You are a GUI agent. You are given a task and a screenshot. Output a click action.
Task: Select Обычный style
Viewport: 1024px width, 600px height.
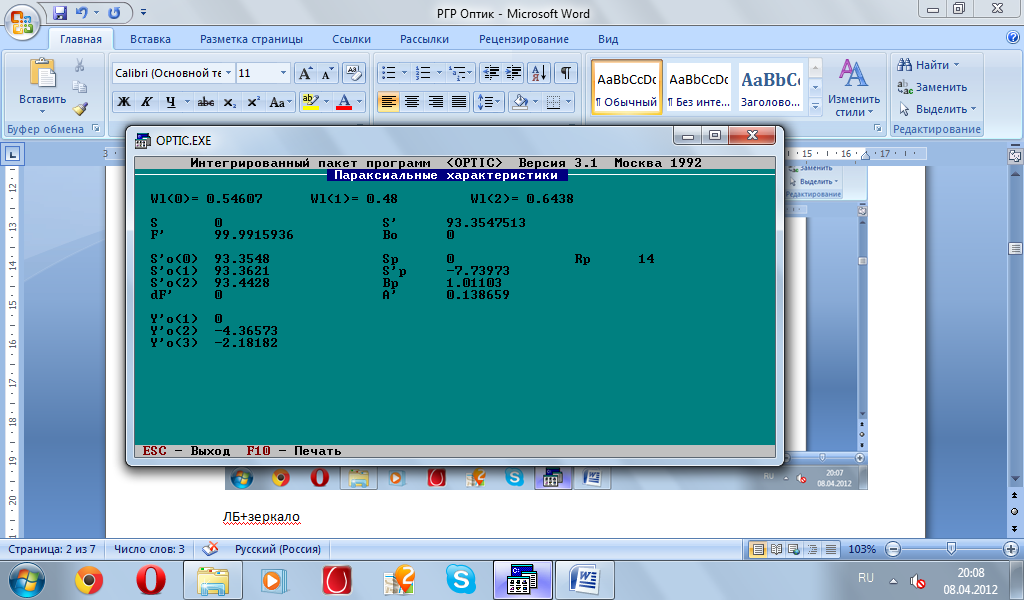[627, 87]
